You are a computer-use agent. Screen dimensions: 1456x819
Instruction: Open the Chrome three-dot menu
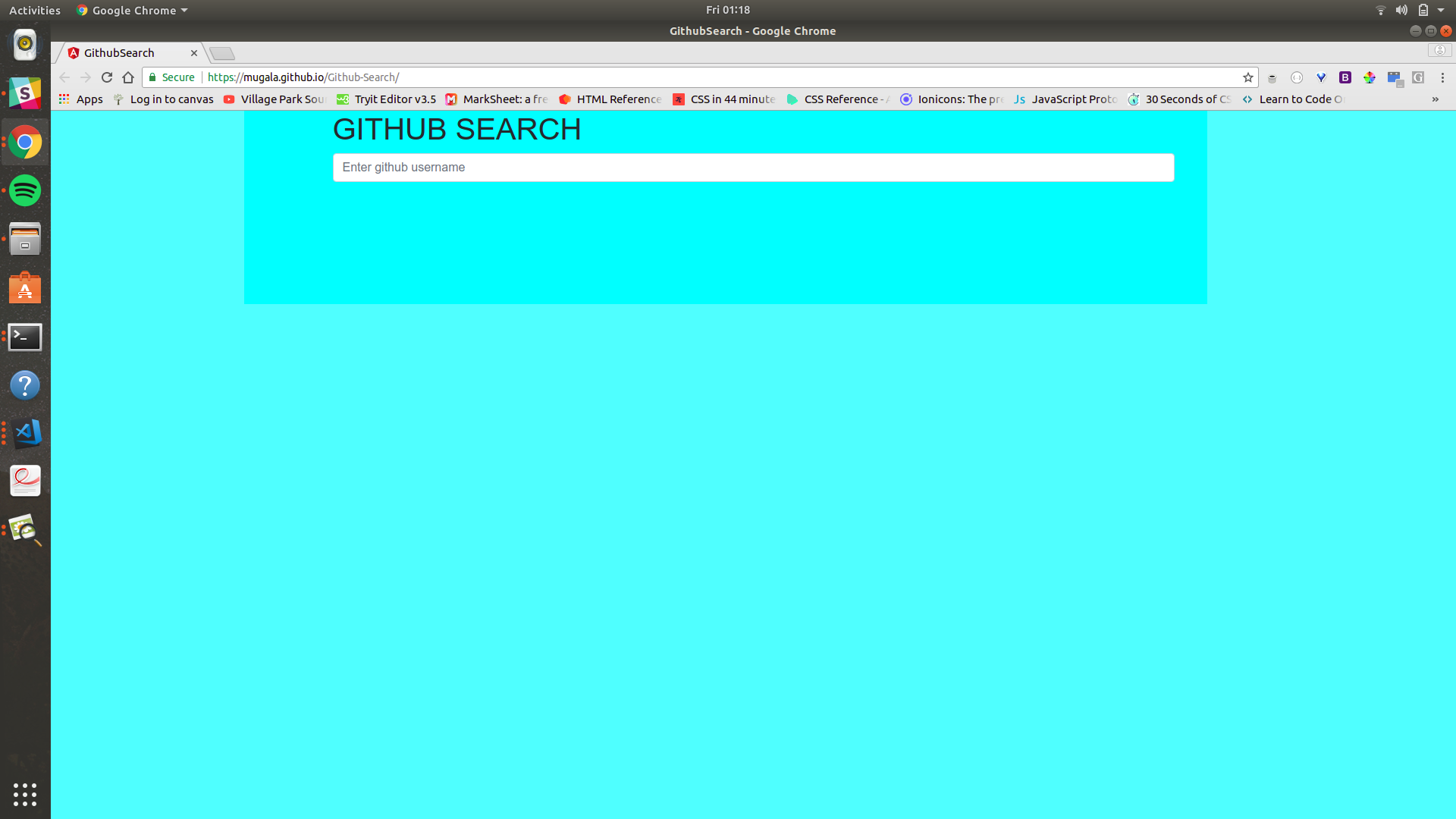pyautogui.click(x=1442, y=77)
